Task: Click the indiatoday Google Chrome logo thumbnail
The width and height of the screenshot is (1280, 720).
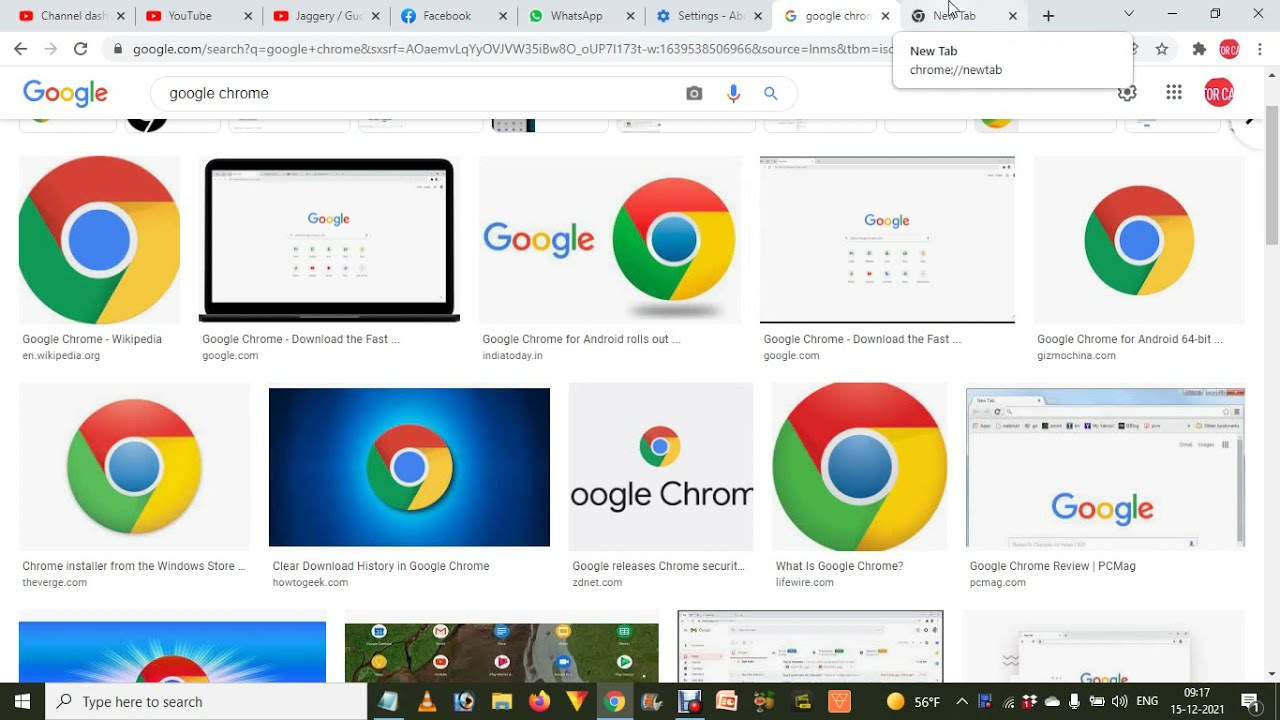Action: (x=610, y=240)
